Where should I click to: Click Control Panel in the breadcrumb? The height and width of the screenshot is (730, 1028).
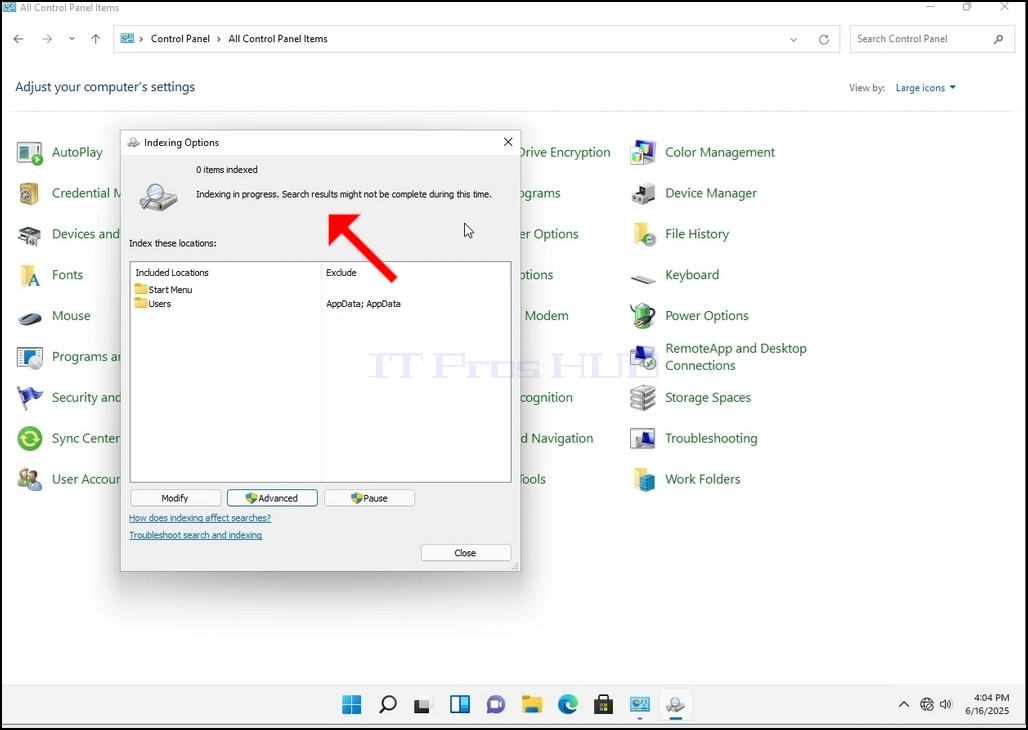(x=180, y=39)
